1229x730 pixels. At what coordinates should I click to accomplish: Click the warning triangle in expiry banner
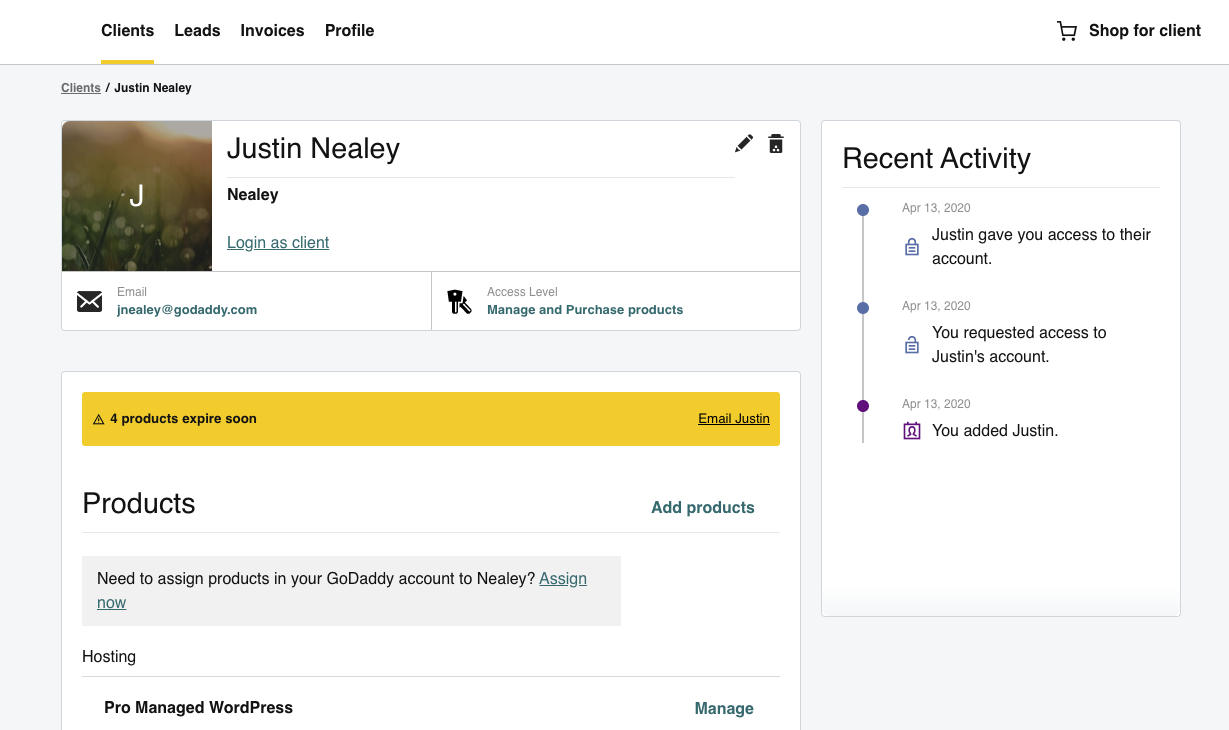click(x=99, y=420)
